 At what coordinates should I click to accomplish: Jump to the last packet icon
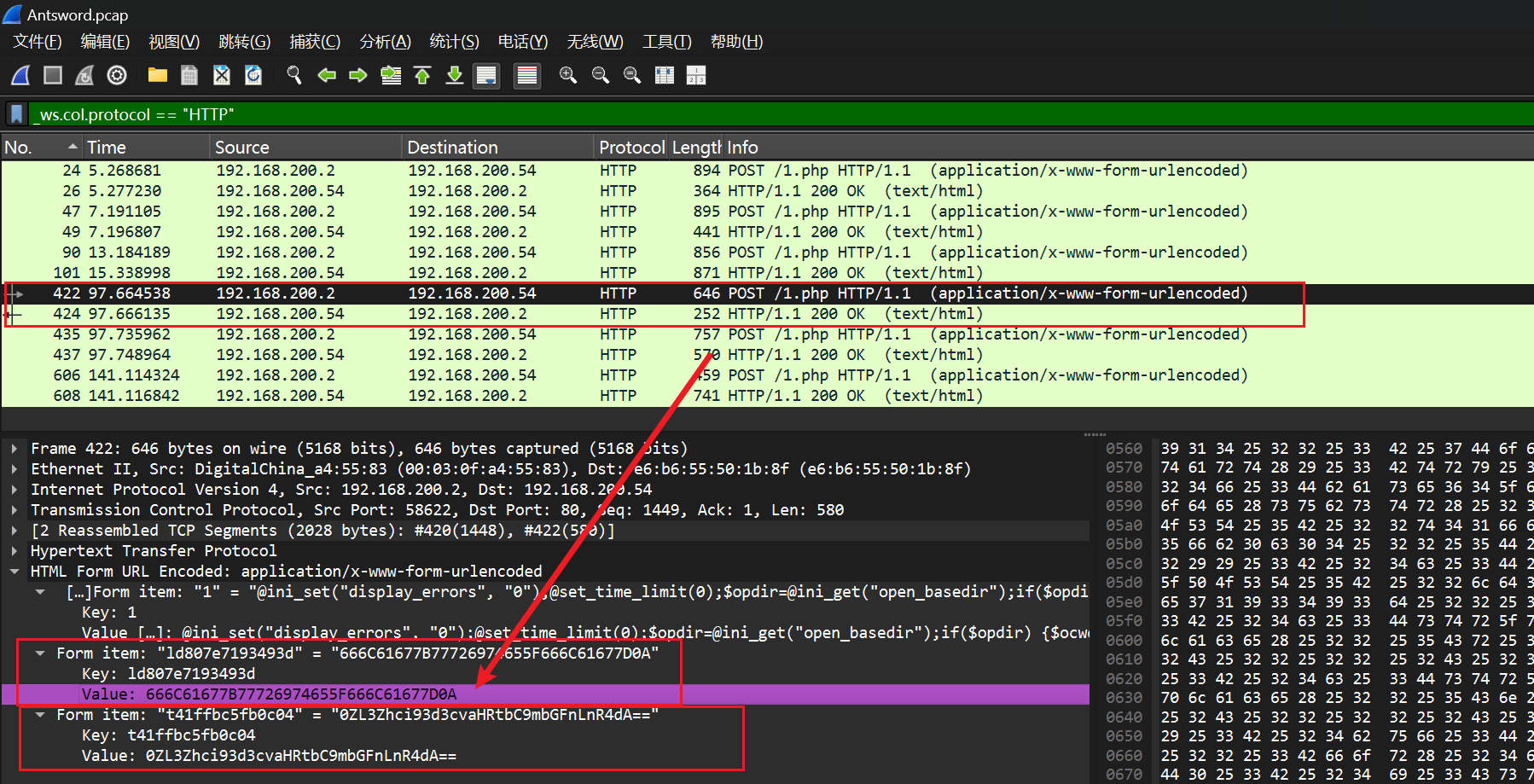455,75
